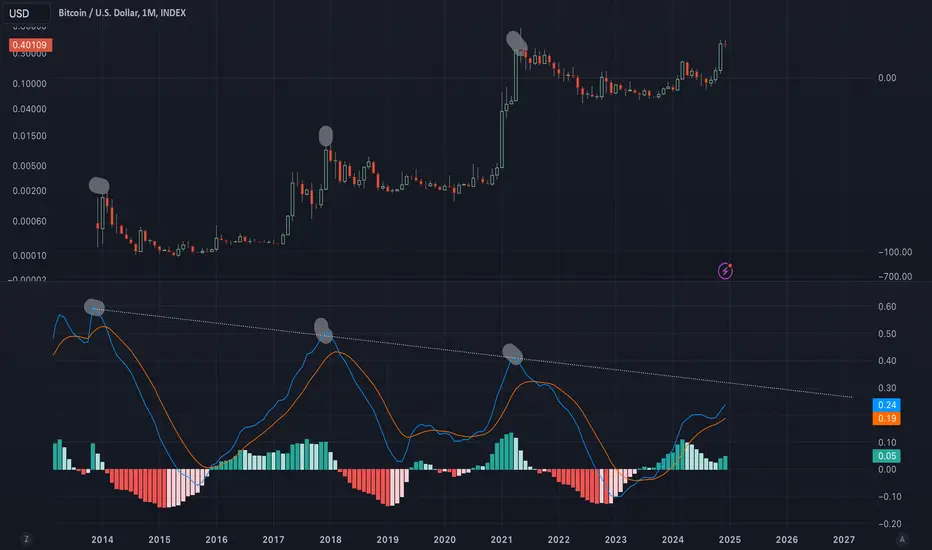Click the -0.10 indicator scale label
Viewport: 932px width, 550px height.
tap(889, 496)
